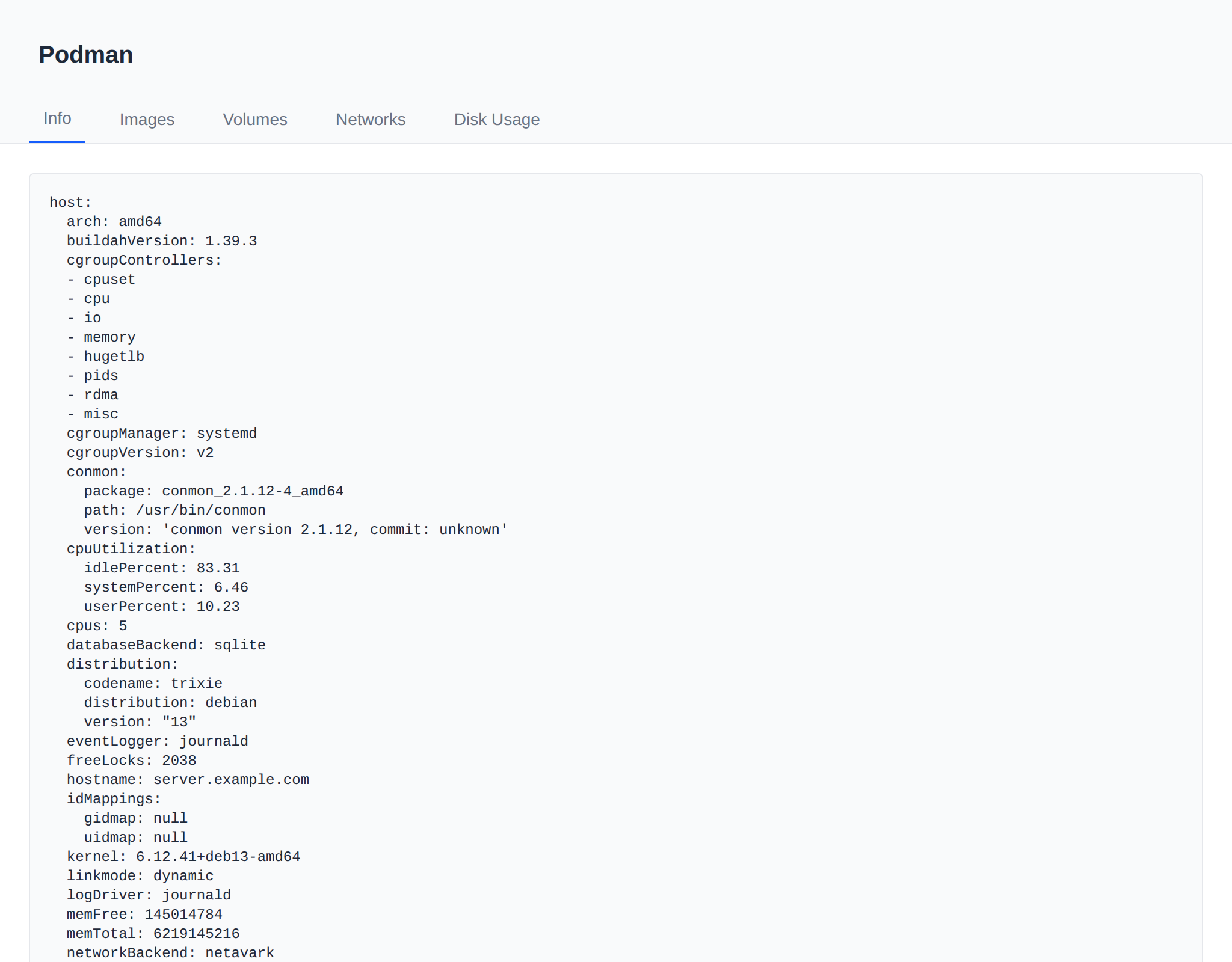
Task: Open the Disk Usage tab
Action: [497, 120]
